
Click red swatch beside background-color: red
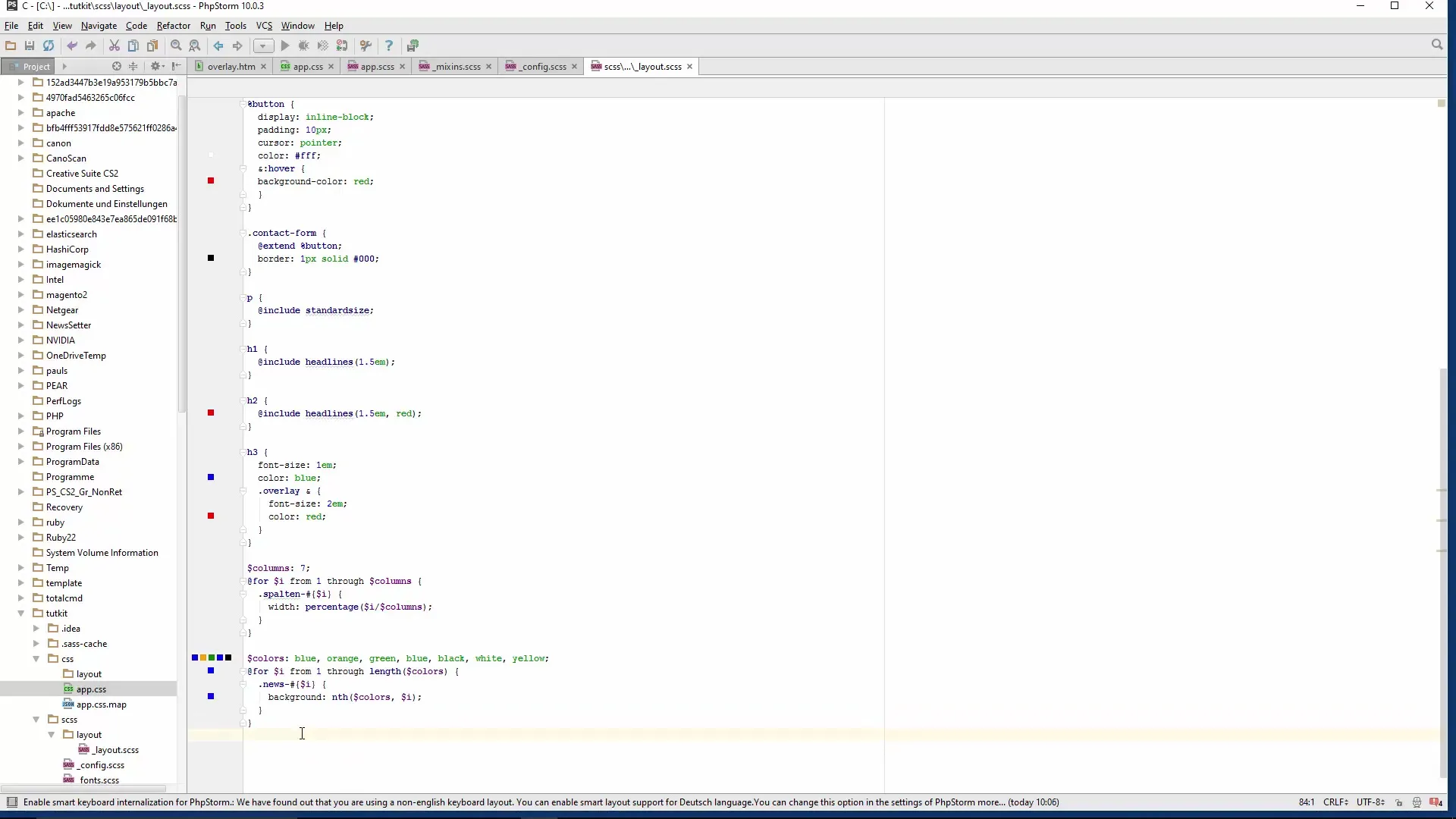[x=211, y=180]
